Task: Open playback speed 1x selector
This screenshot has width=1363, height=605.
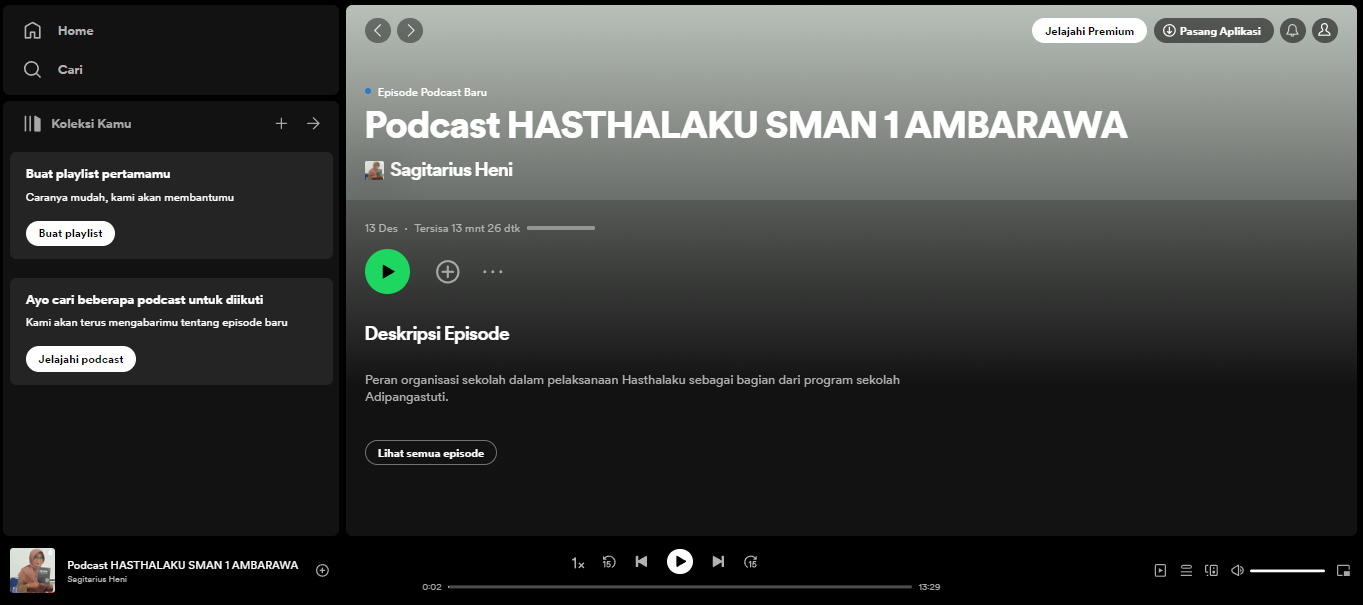Action: coord(578,563)
